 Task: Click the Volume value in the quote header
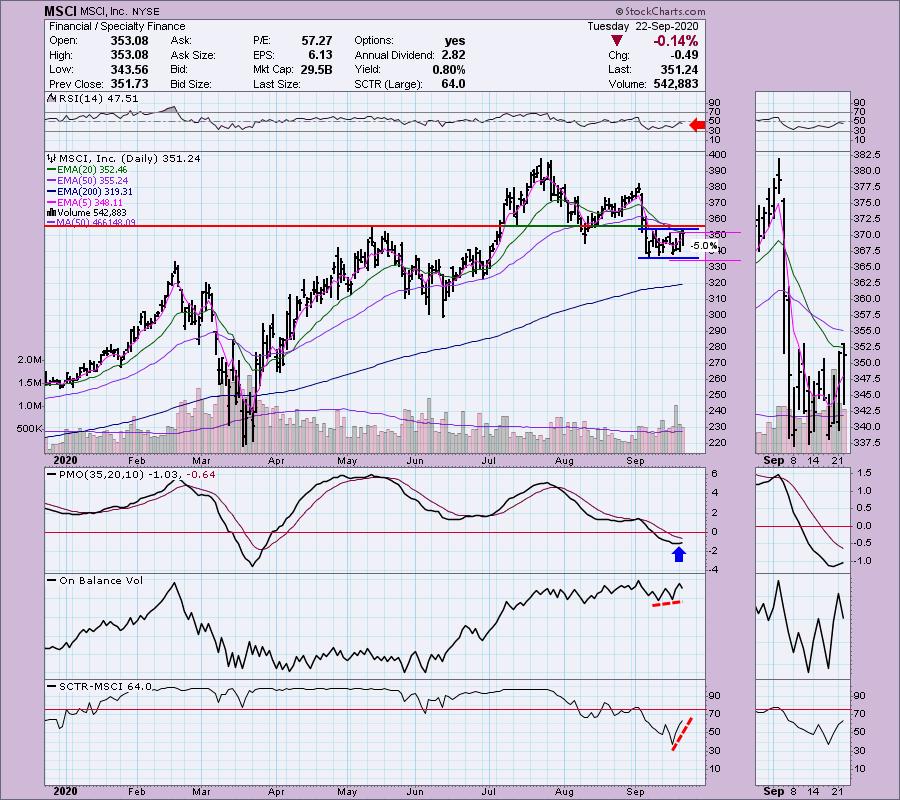676,84
